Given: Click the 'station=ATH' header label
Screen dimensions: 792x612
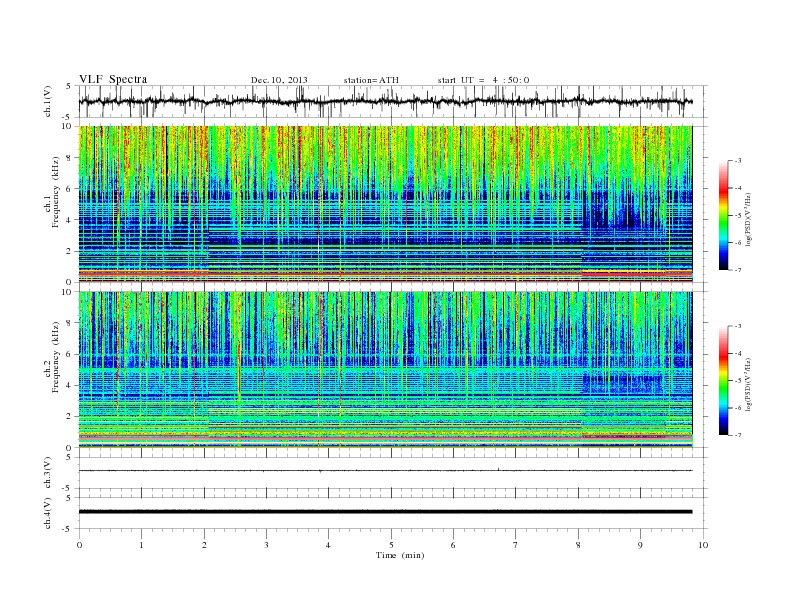Looking at the screenshot, I should (371, 80).
